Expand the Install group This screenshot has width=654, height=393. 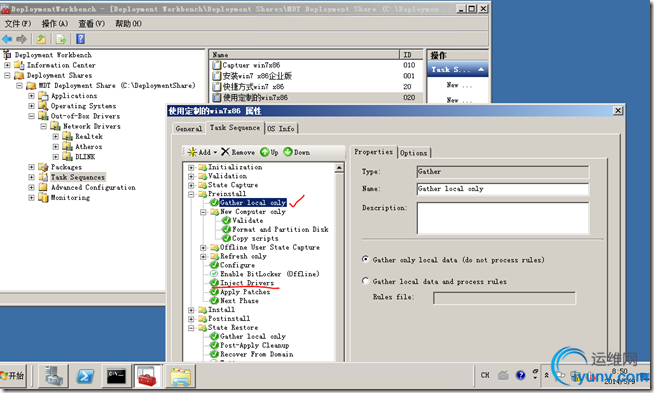191,310
